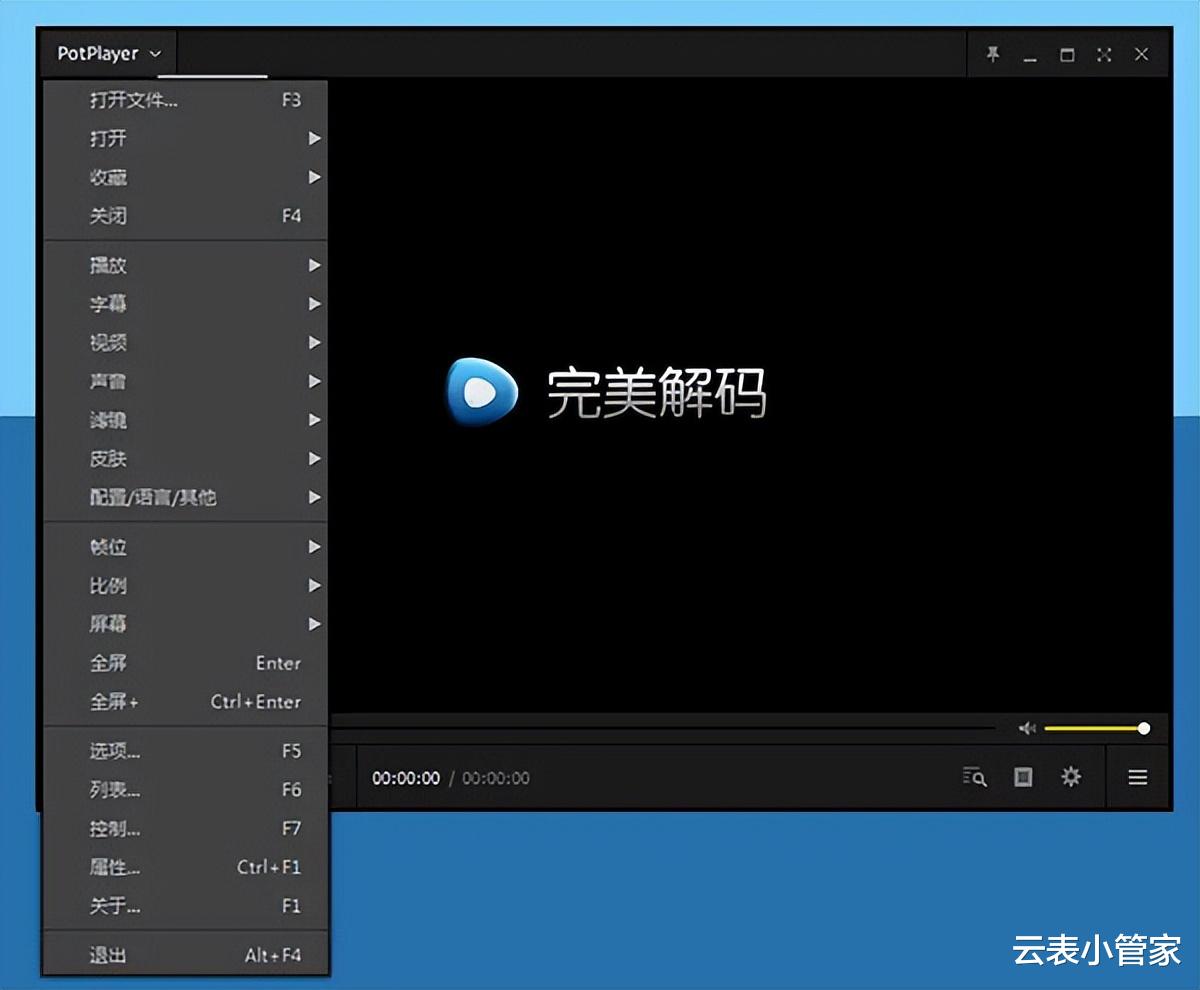Choose 全屏+ Ctrl+Enter menu entry
Viewport: 1200px width, 990px height.
(186, 702)
